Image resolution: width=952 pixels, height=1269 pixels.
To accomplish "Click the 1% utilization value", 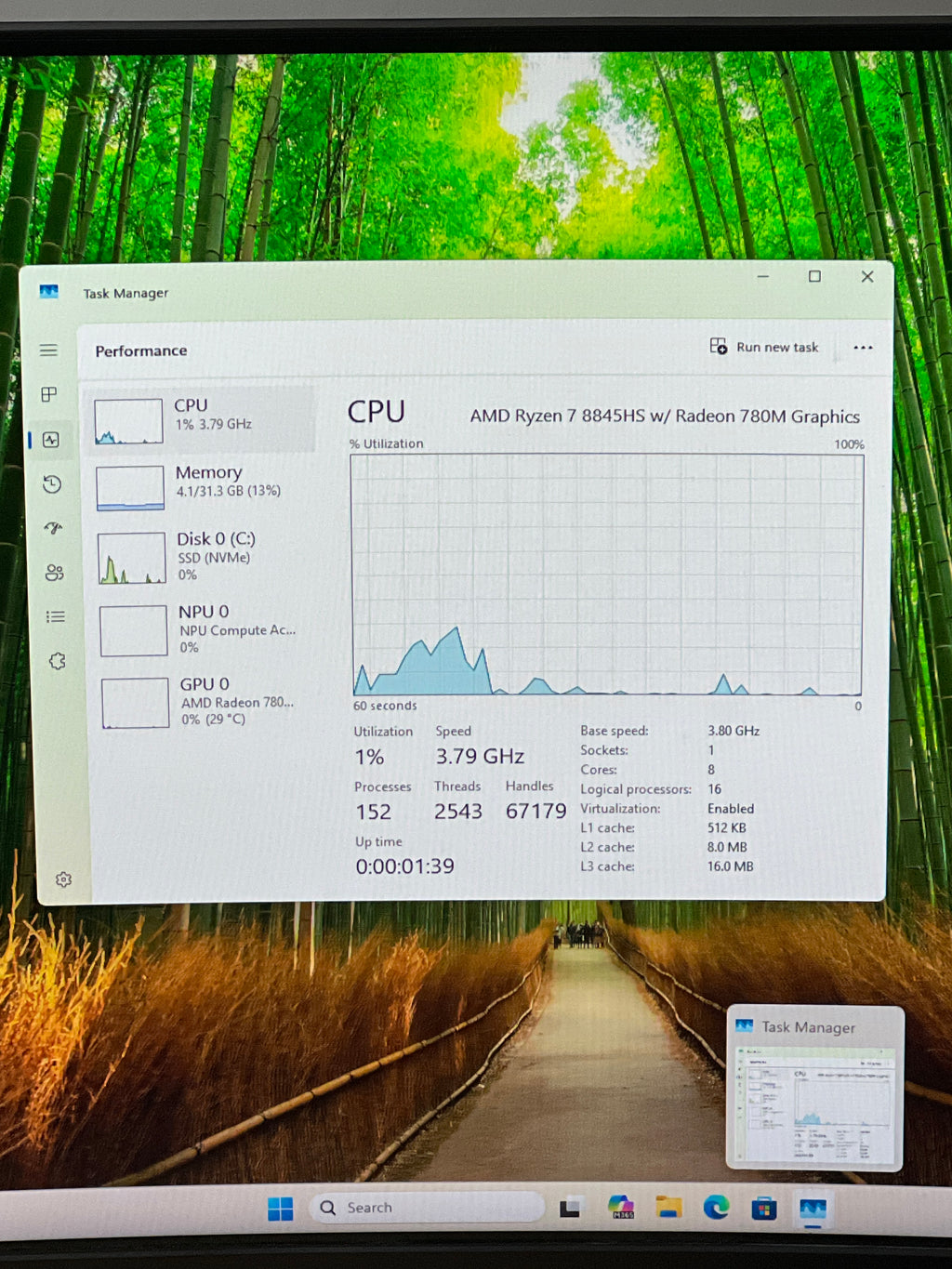I will (369, 758).
